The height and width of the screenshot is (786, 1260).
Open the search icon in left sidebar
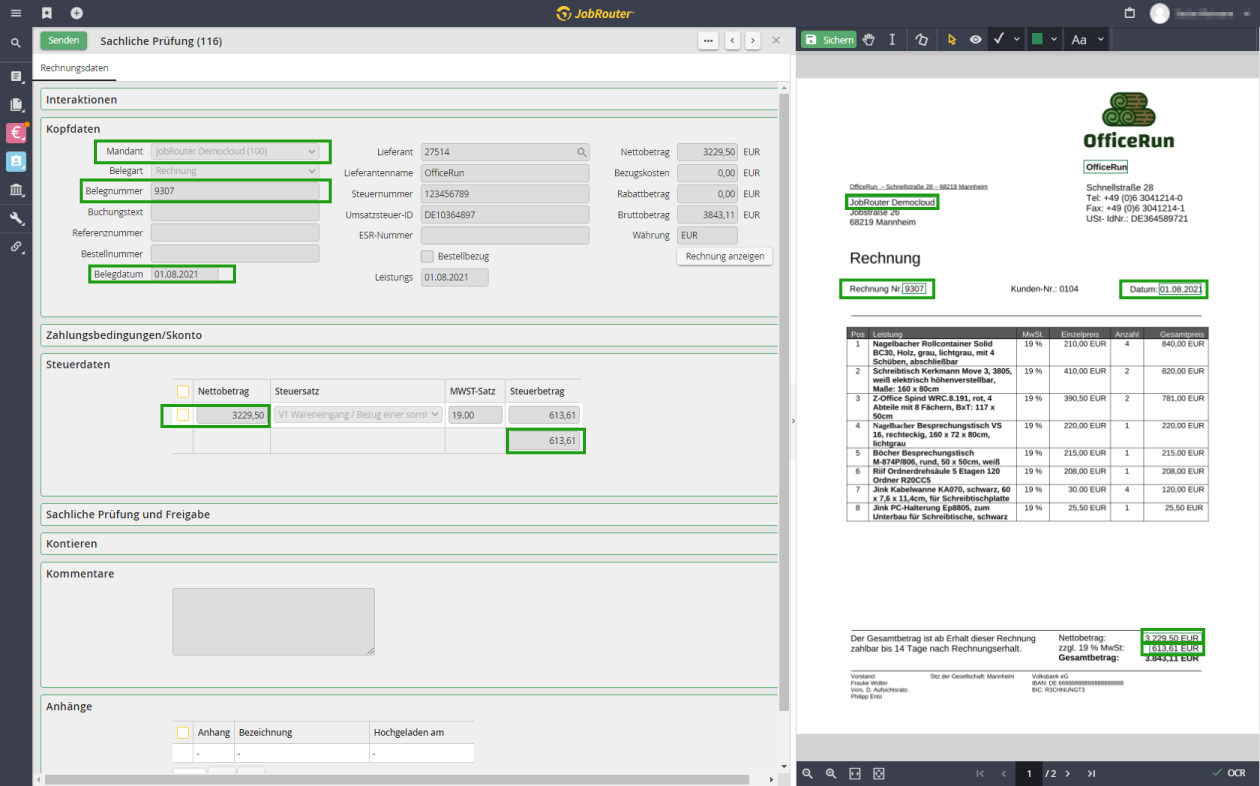pyautogui.click(x=16, y=43)
